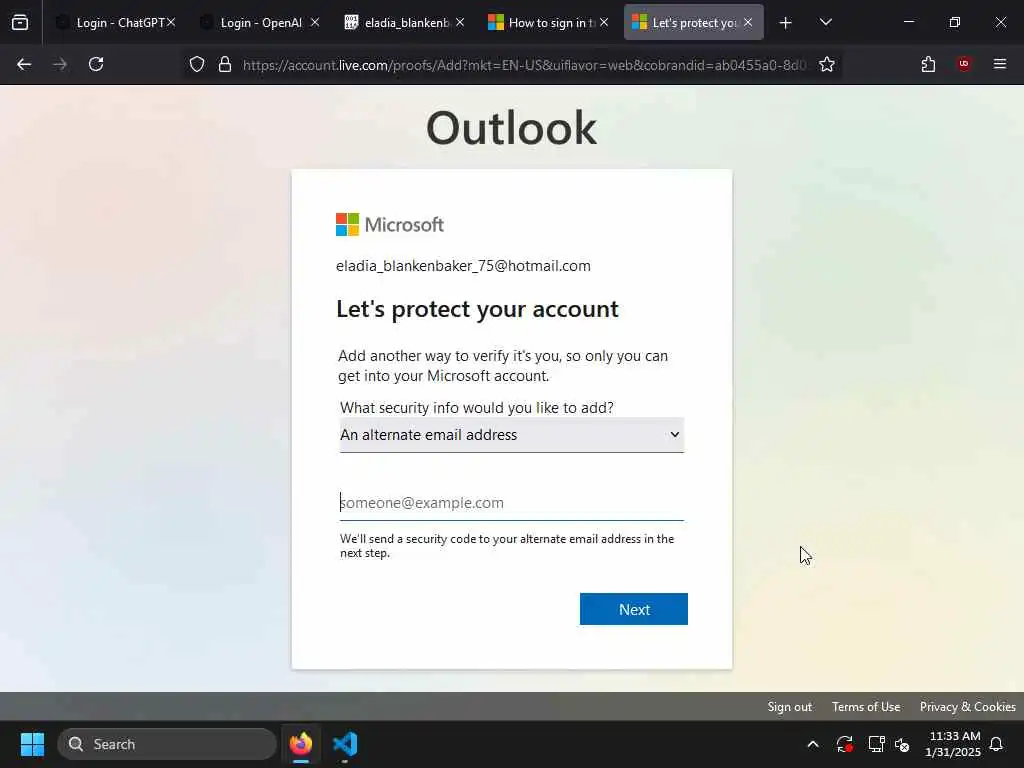
Task: Close the Login - OpenAI tab
Action: (315, 22)
